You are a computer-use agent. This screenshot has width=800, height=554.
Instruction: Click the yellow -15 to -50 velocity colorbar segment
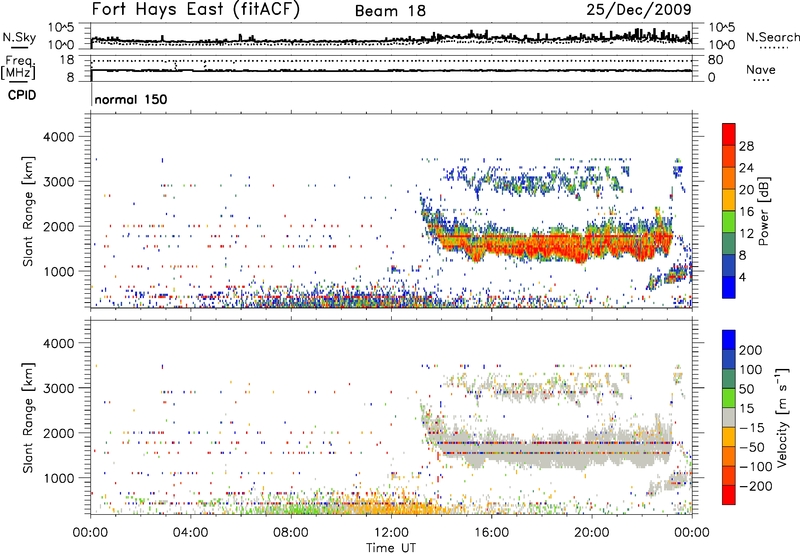click(x=729, y=437)
